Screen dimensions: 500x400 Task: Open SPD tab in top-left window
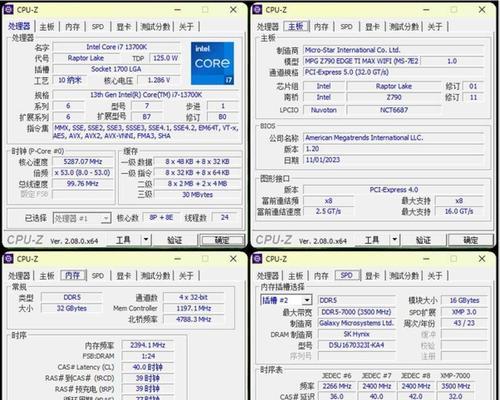tap(98, 27)
